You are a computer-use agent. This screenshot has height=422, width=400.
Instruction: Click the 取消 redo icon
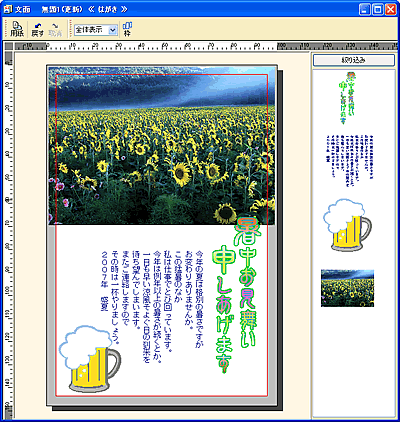click(55, 29)
